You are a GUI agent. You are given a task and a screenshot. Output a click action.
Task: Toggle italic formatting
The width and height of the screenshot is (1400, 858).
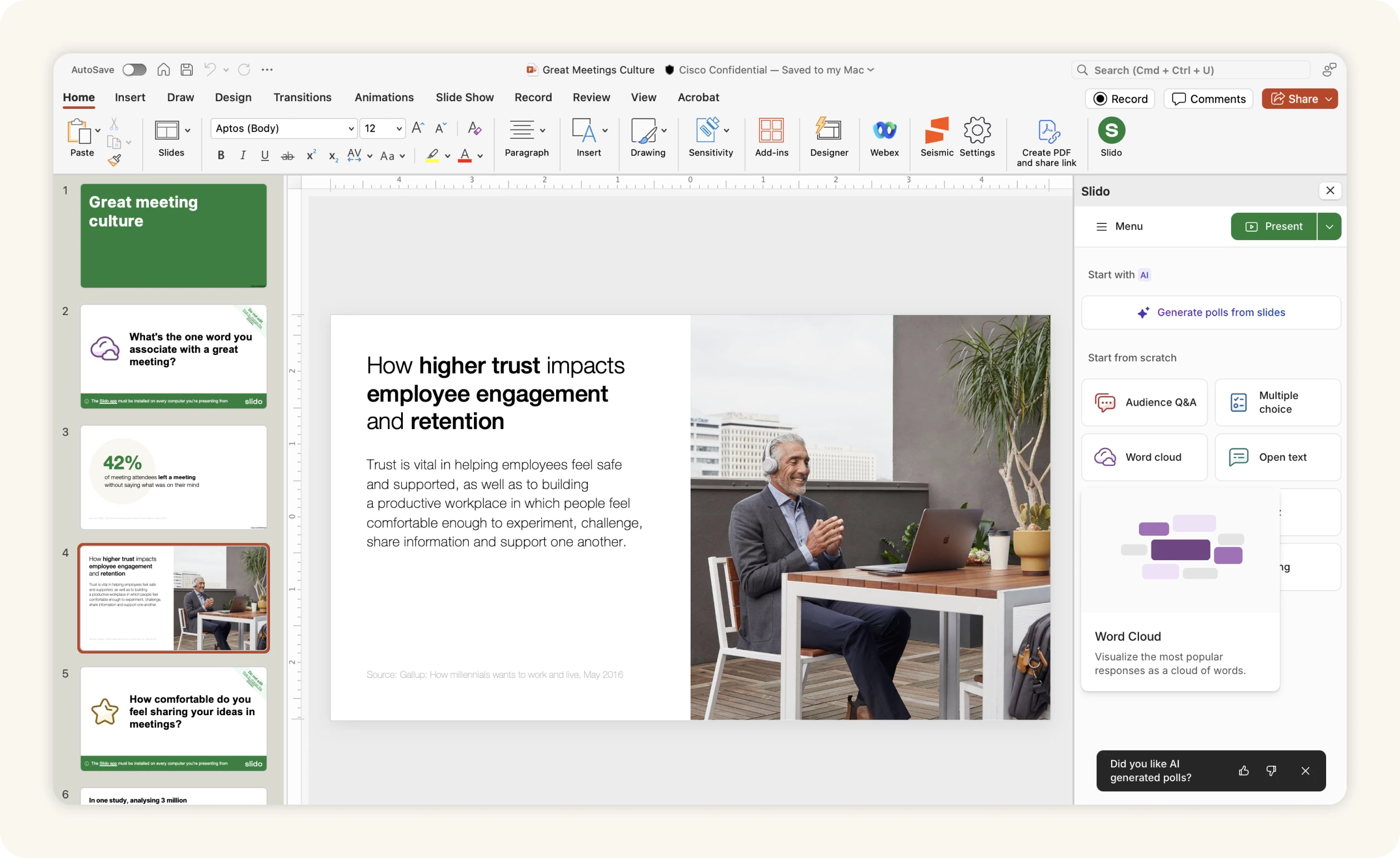pos(243,156)
